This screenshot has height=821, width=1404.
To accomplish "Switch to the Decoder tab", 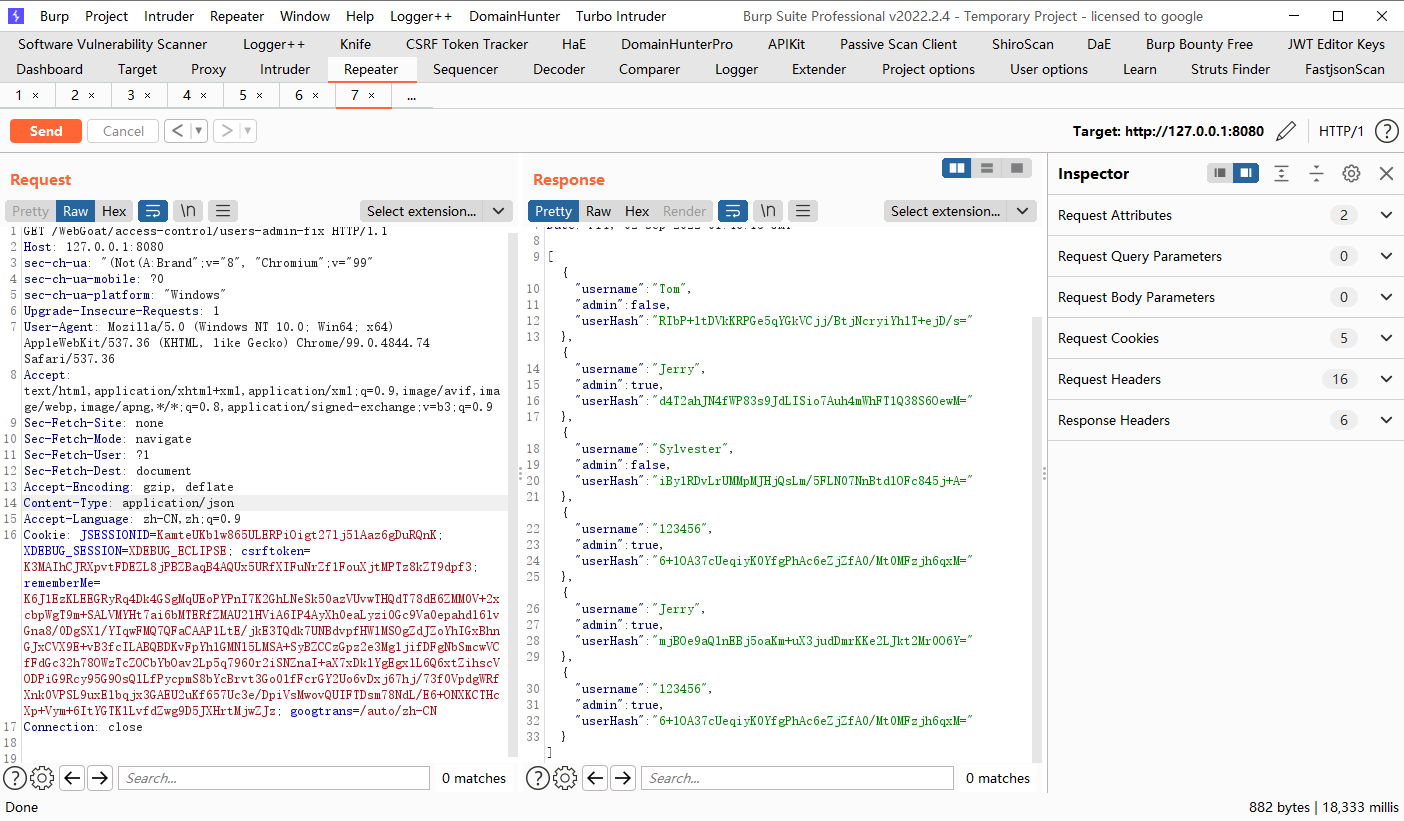I will (x=559, y=69).
